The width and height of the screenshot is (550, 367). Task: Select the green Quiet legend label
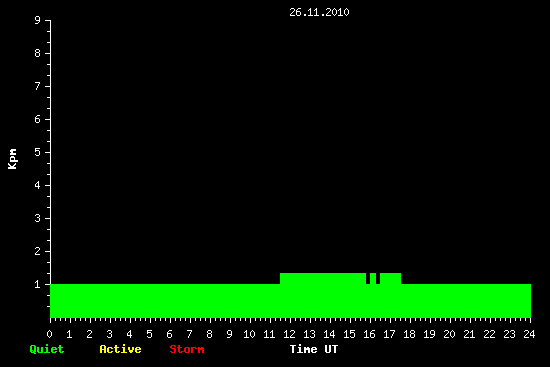click(x=47, y=349)
